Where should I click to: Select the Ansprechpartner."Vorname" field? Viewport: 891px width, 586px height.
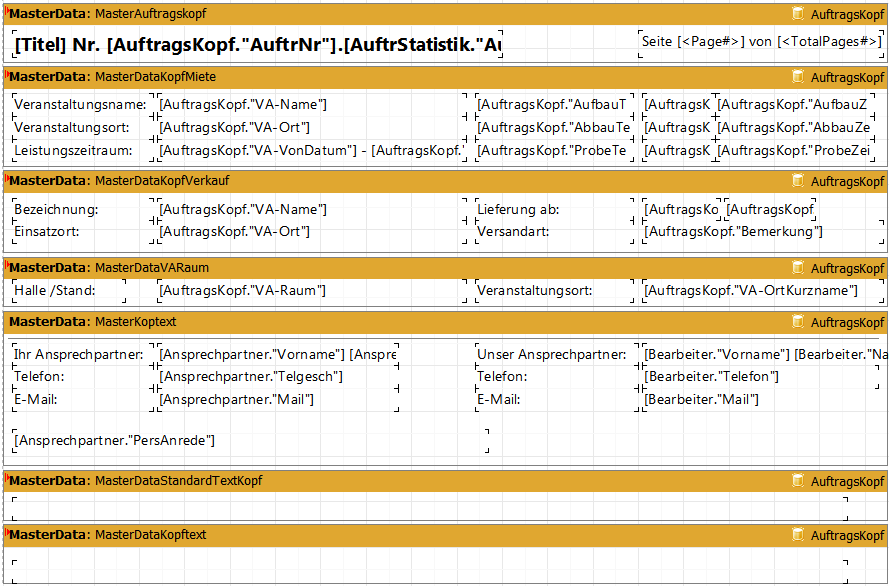pos(278,355)
